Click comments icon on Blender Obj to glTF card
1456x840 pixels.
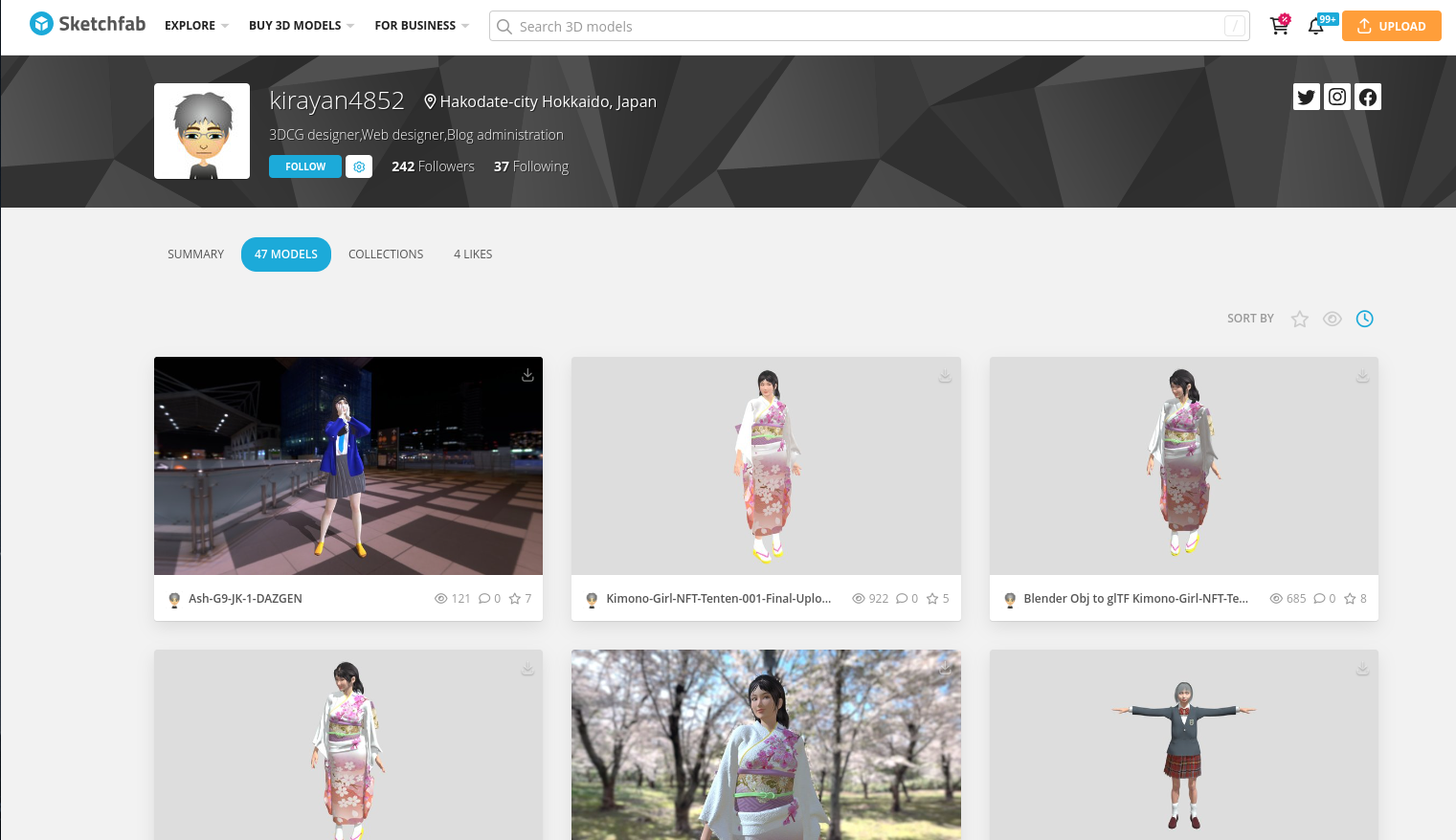[1319, 599]
